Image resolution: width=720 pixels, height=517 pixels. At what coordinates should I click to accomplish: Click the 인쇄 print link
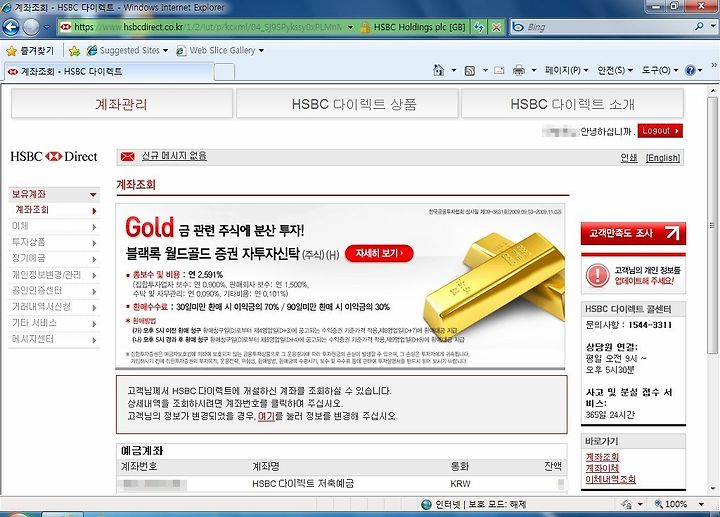[629, 157]
